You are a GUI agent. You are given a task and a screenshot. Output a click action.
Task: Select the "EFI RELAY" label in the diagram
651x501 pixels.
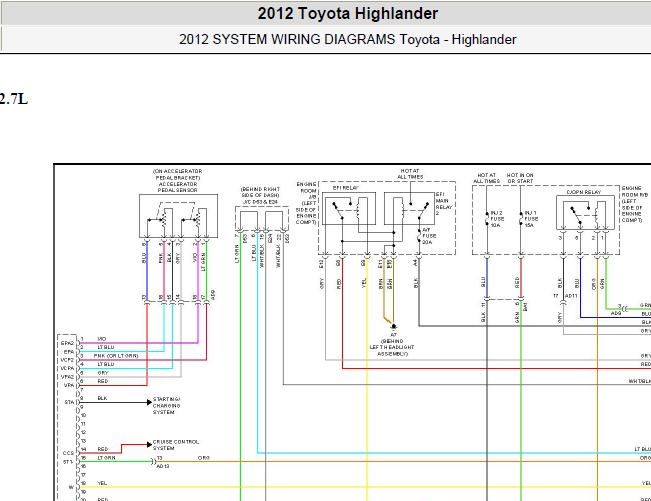coord(345,188)
